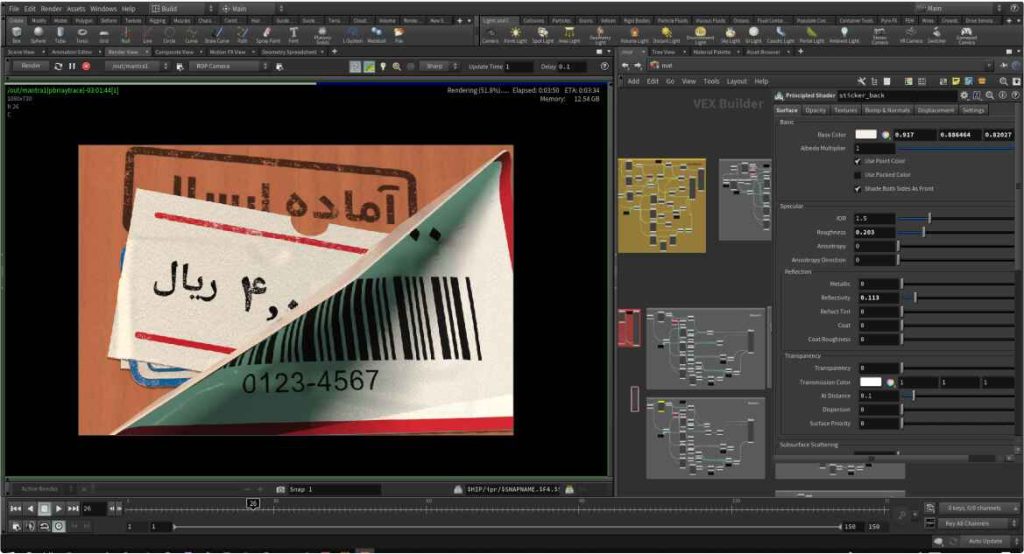Screen dimensions: 1024x554
Task: Open the Geometry Spreadsheet pane tab
Action: coord(289,52)
